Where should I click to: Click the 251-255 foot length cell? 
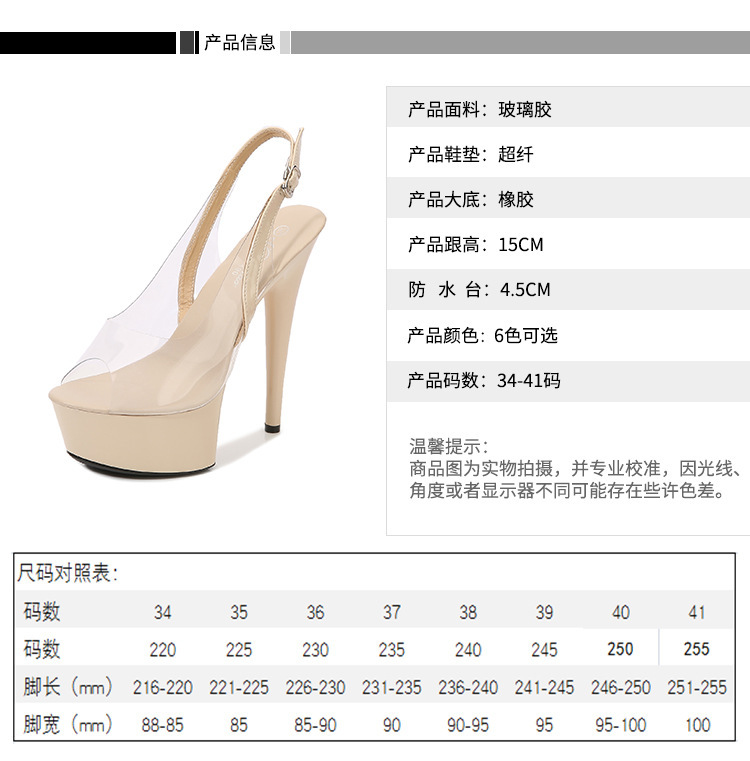point(697,687)
